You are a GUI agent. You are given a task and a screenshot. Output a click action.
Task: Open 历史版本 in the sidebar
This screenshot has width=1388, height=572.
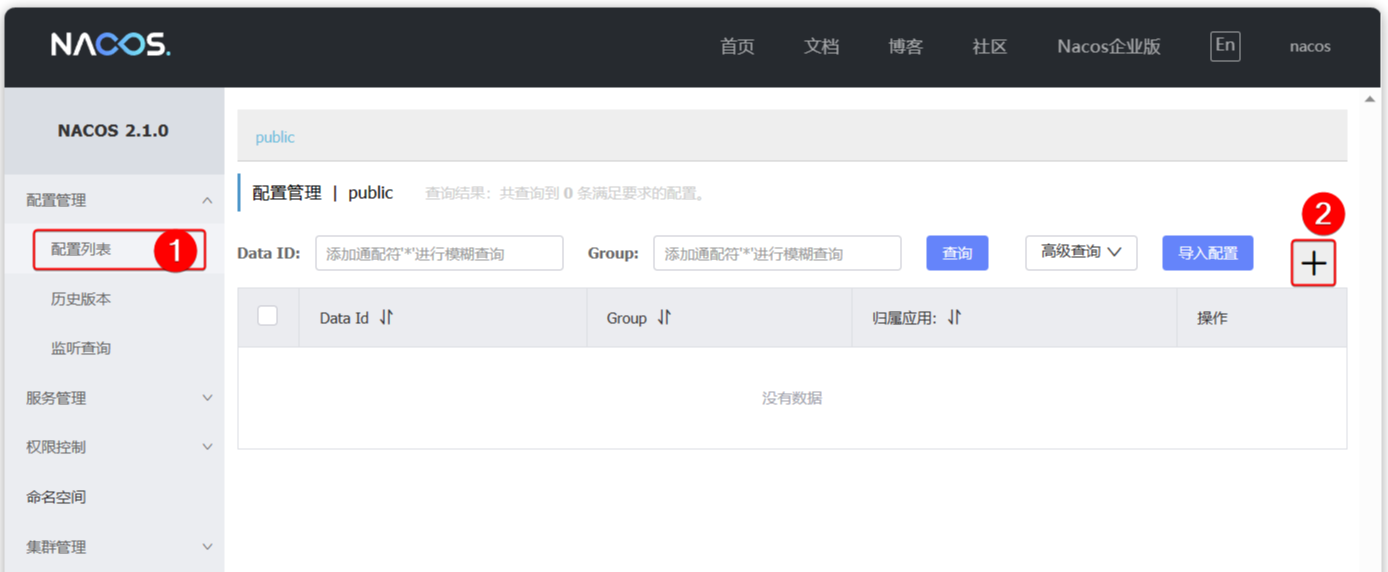click(x=81, y=299)
